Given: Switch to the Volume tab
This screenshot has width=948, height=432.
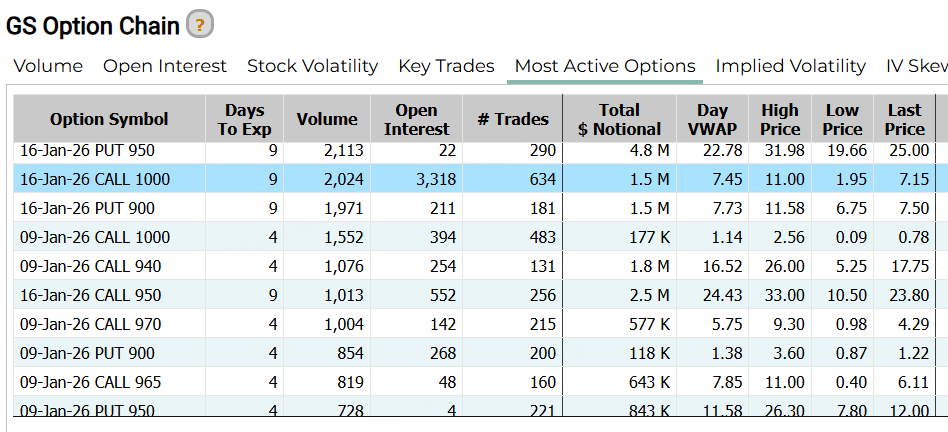Looking at the screenshot, I should pyautogui.click(x=48, y=66).
